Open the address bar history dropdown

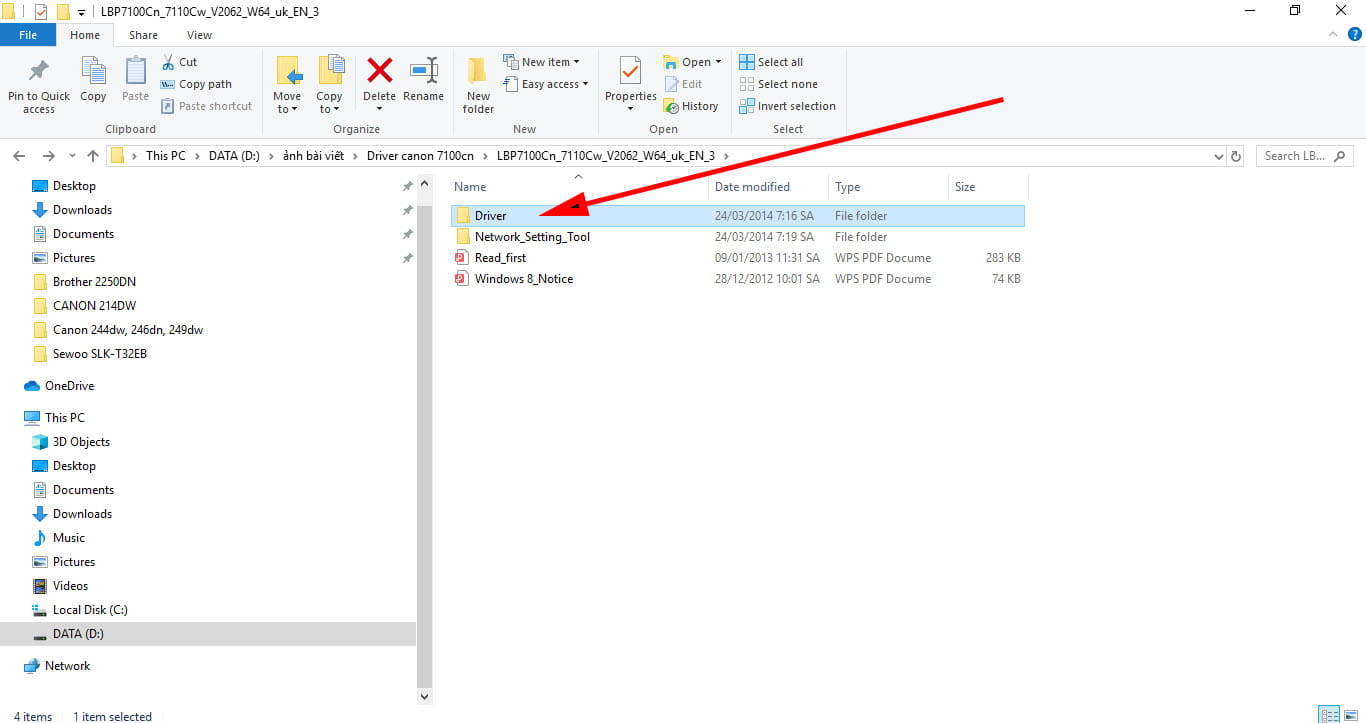pos(1218,156)
